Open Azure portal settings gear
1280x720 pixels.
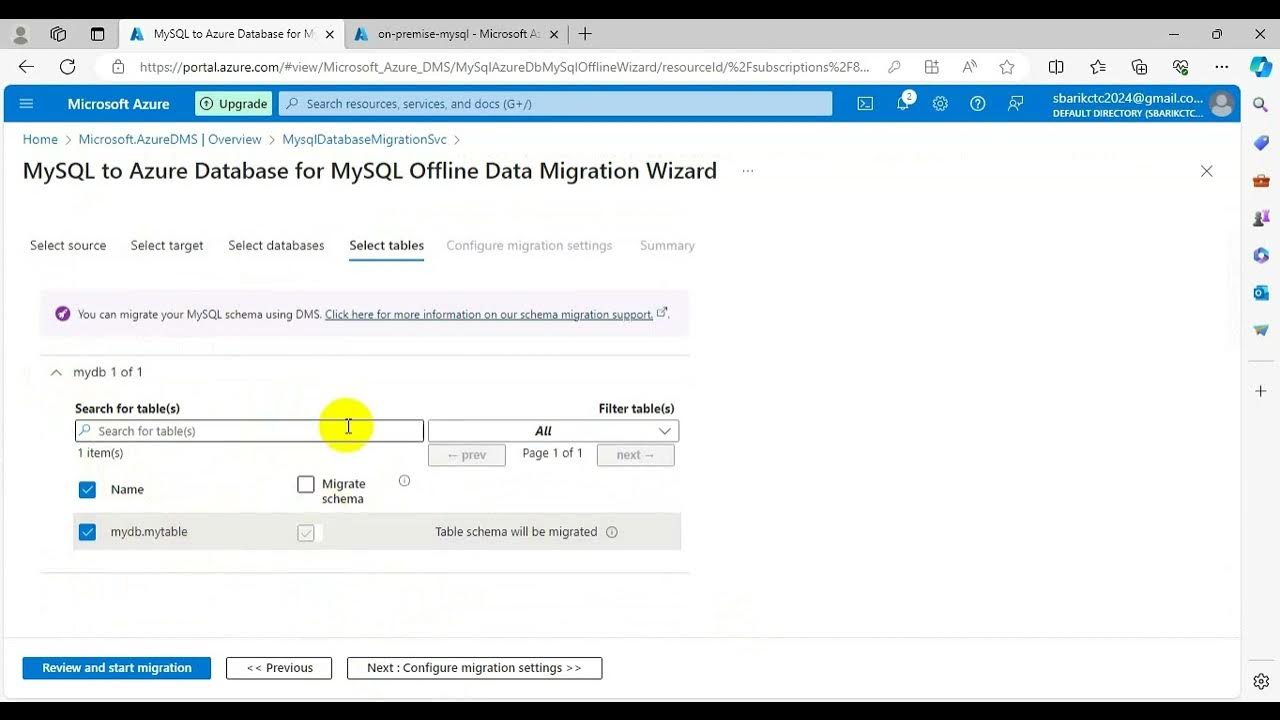(940, 104)
